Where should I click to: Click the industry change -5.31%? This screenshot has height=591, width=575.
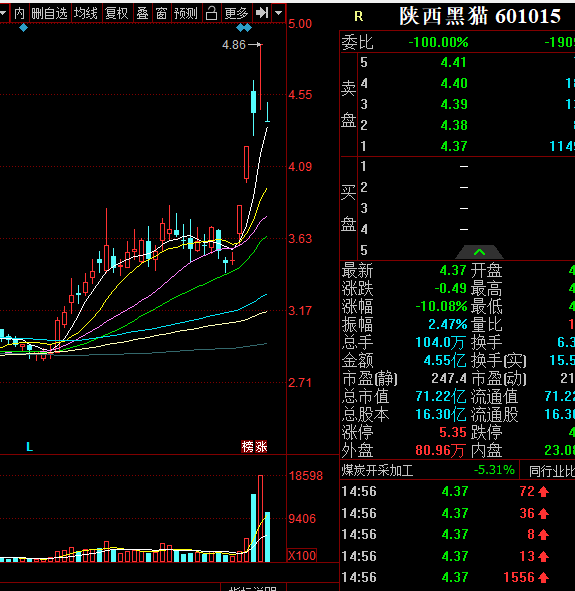pos(494,470)
